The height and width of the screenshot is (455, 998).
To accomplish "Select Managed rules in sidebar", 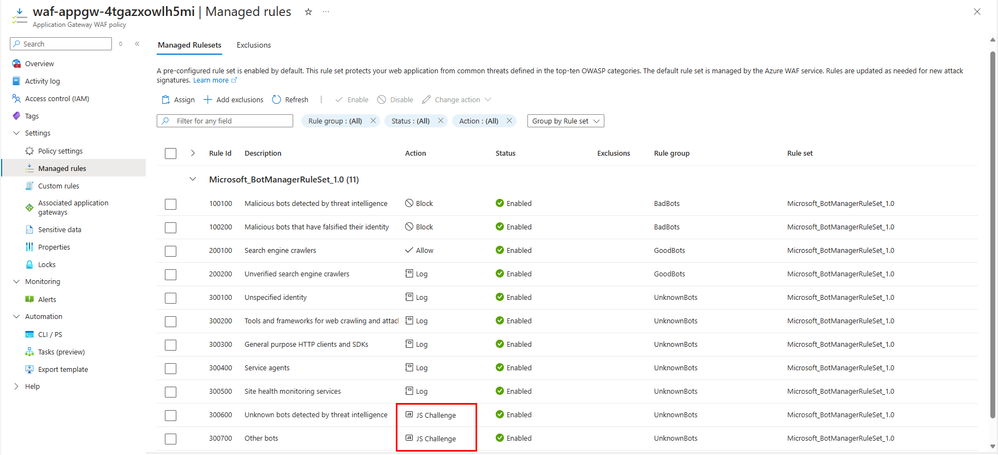I will [x=62, y=169].
